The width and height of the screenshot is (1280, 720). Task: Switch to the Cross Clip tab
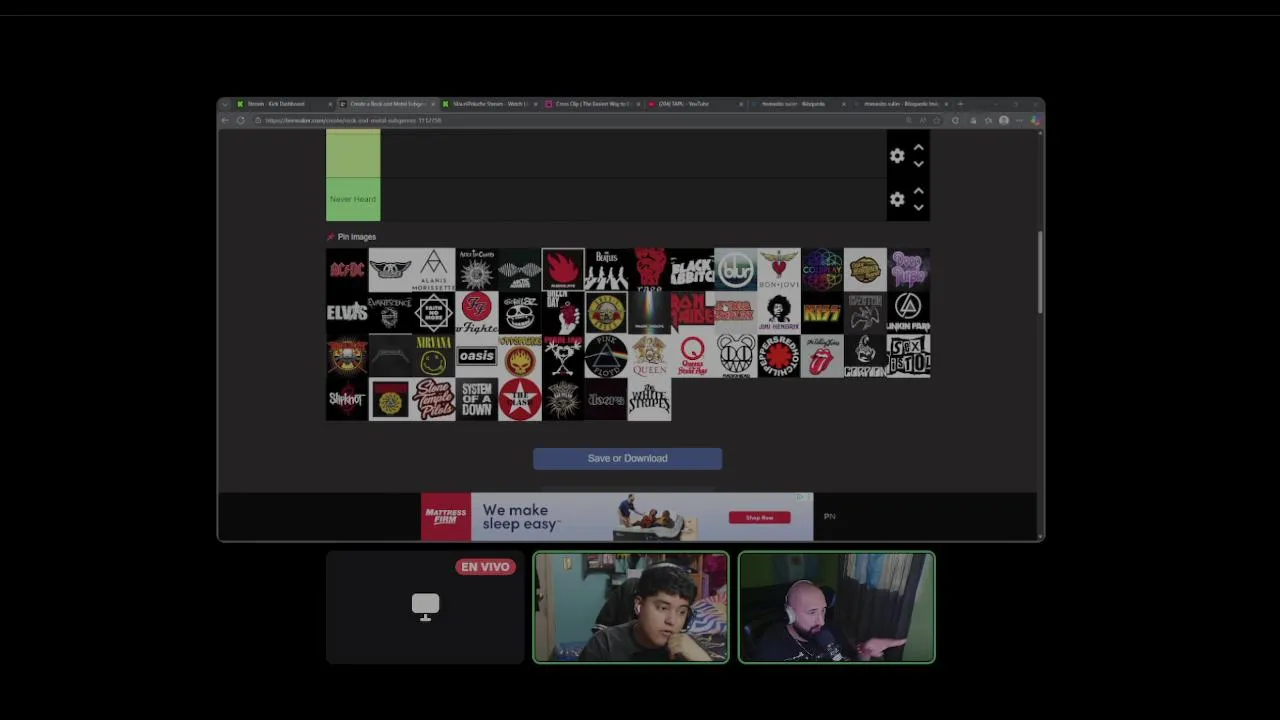[592, 104]
